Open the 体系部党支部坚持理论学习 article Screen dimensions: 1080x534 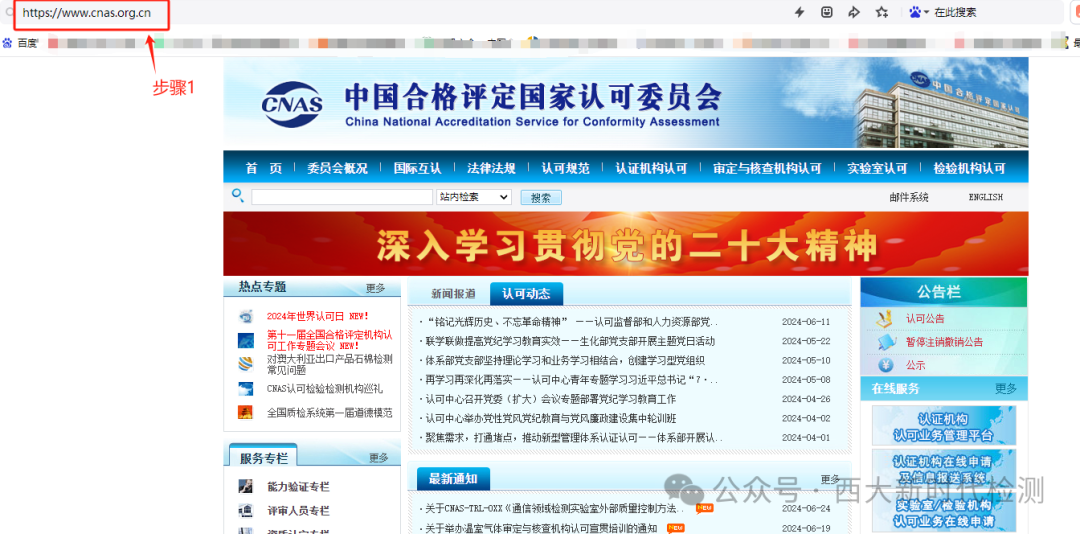(565, 360)
